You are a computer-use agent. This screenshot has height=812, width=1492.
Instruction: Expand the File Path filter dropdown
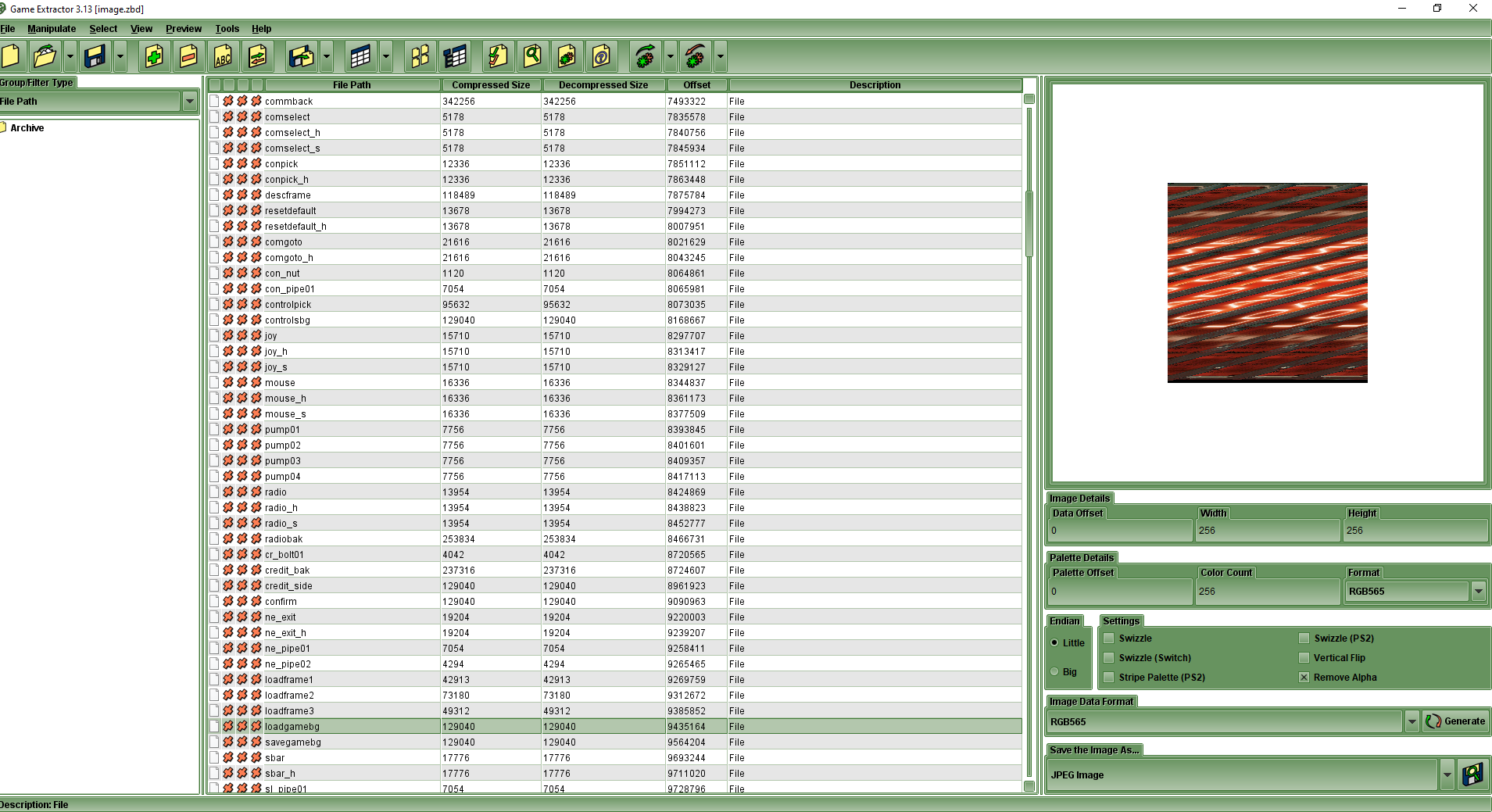[190, 101]
